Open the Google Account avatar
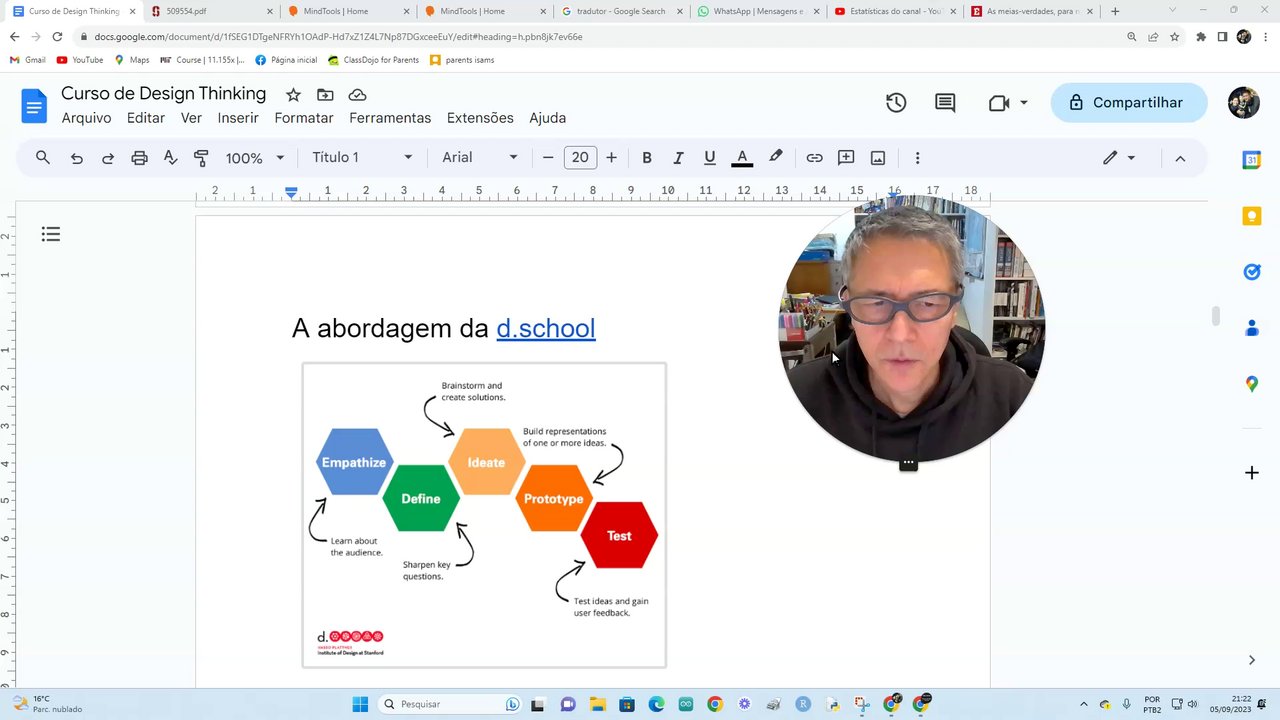This screenshot has width=1280, height=720. pyautogui.click(x=1244, y=103)
